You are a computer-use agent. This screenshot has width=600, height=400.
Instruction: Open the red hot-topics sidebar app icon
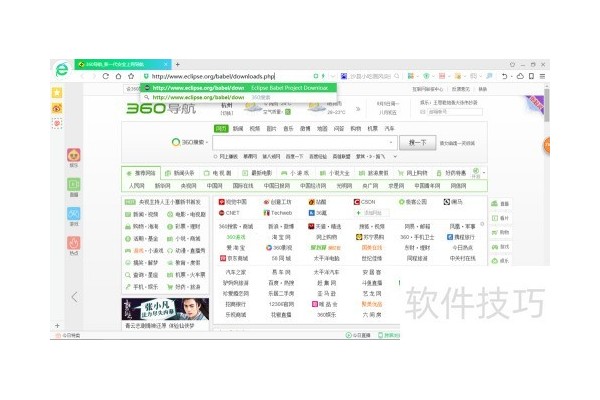point(73,243)
